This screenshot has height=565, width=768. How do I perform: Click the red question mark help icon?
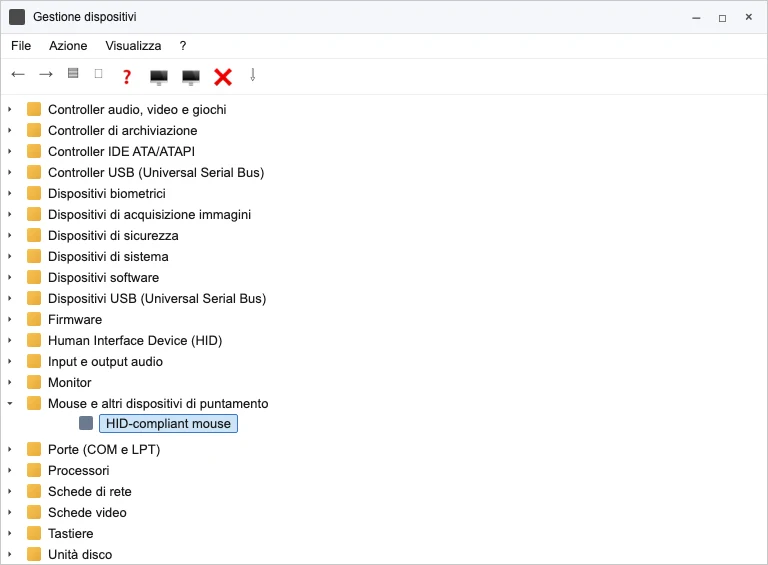click(x=127, y=76)
